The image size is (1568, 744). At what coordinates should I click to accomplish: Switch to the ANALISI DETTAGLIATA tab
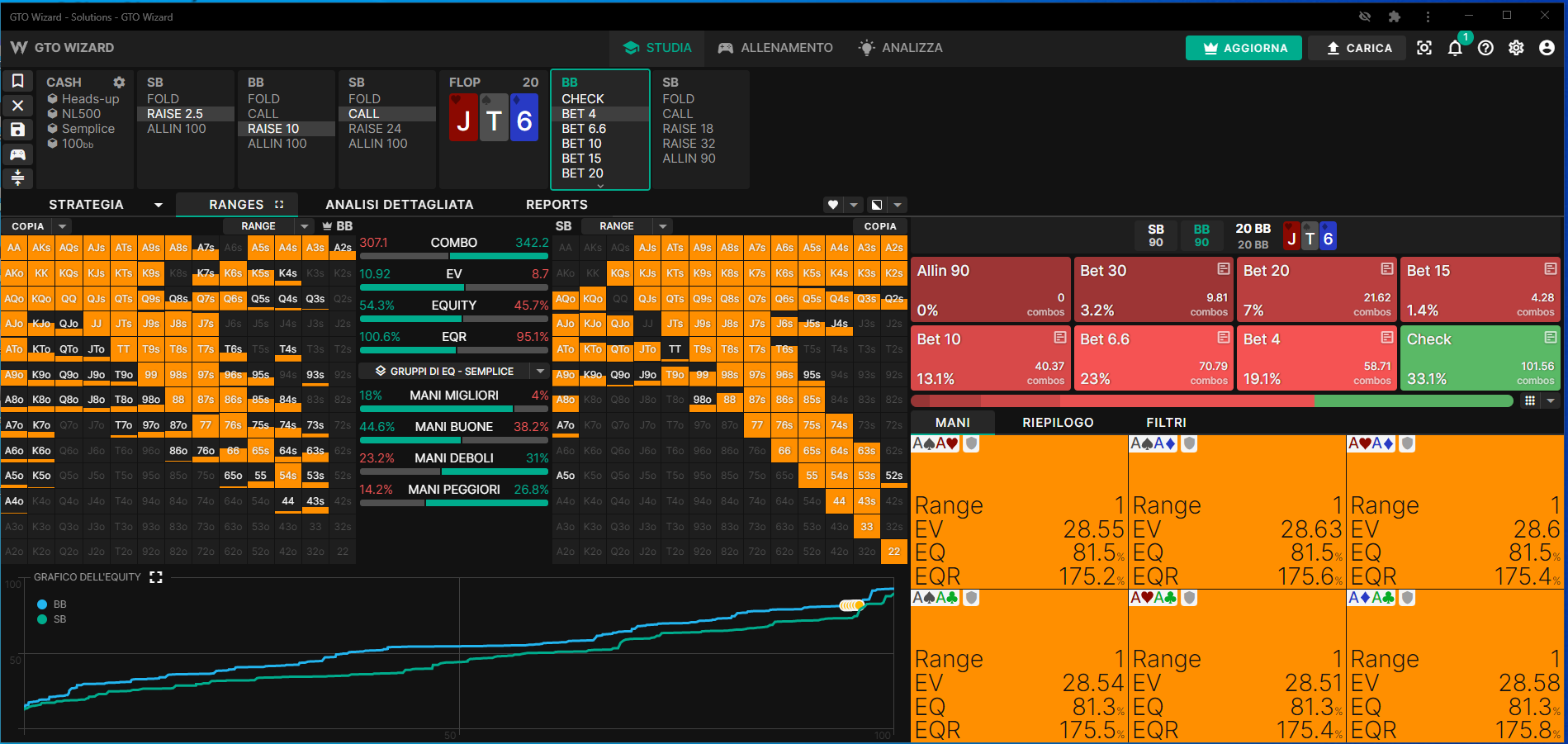pos(400,205)
